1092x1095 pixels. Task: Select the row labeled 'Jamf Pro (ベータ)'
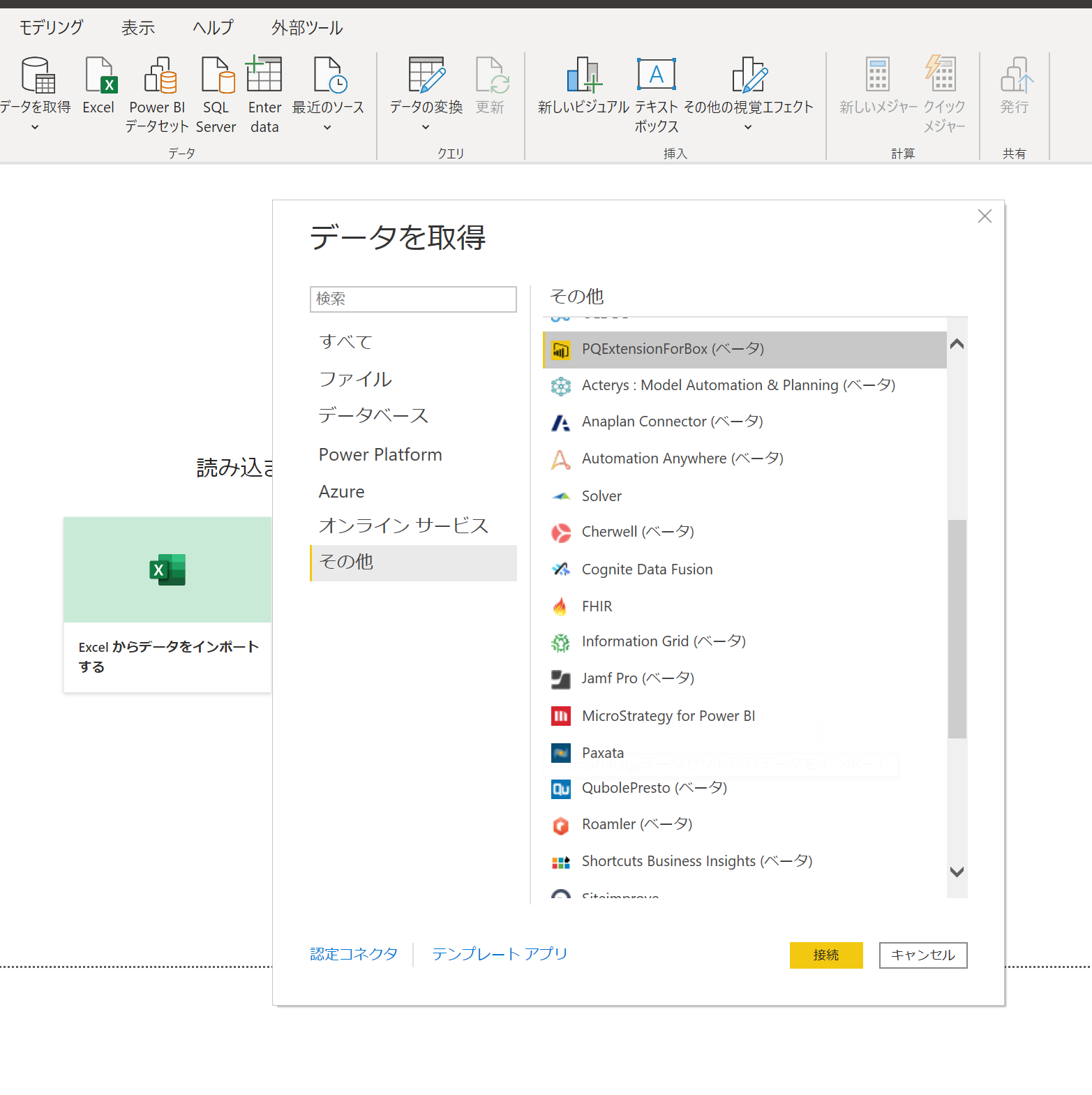coord(745,679)
